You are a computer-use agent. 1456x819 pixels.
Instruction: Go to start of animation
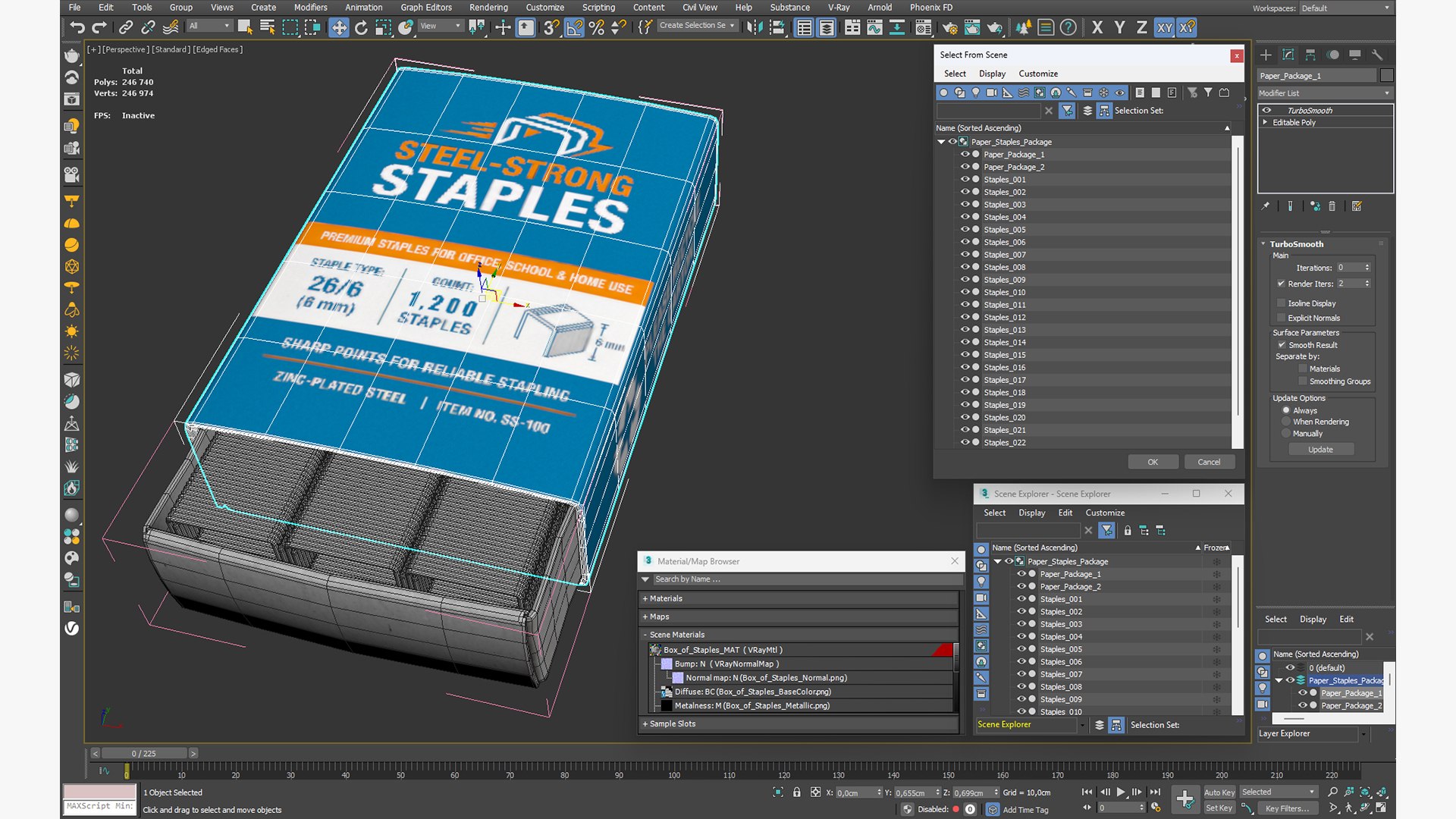[x=1087, y=792]
